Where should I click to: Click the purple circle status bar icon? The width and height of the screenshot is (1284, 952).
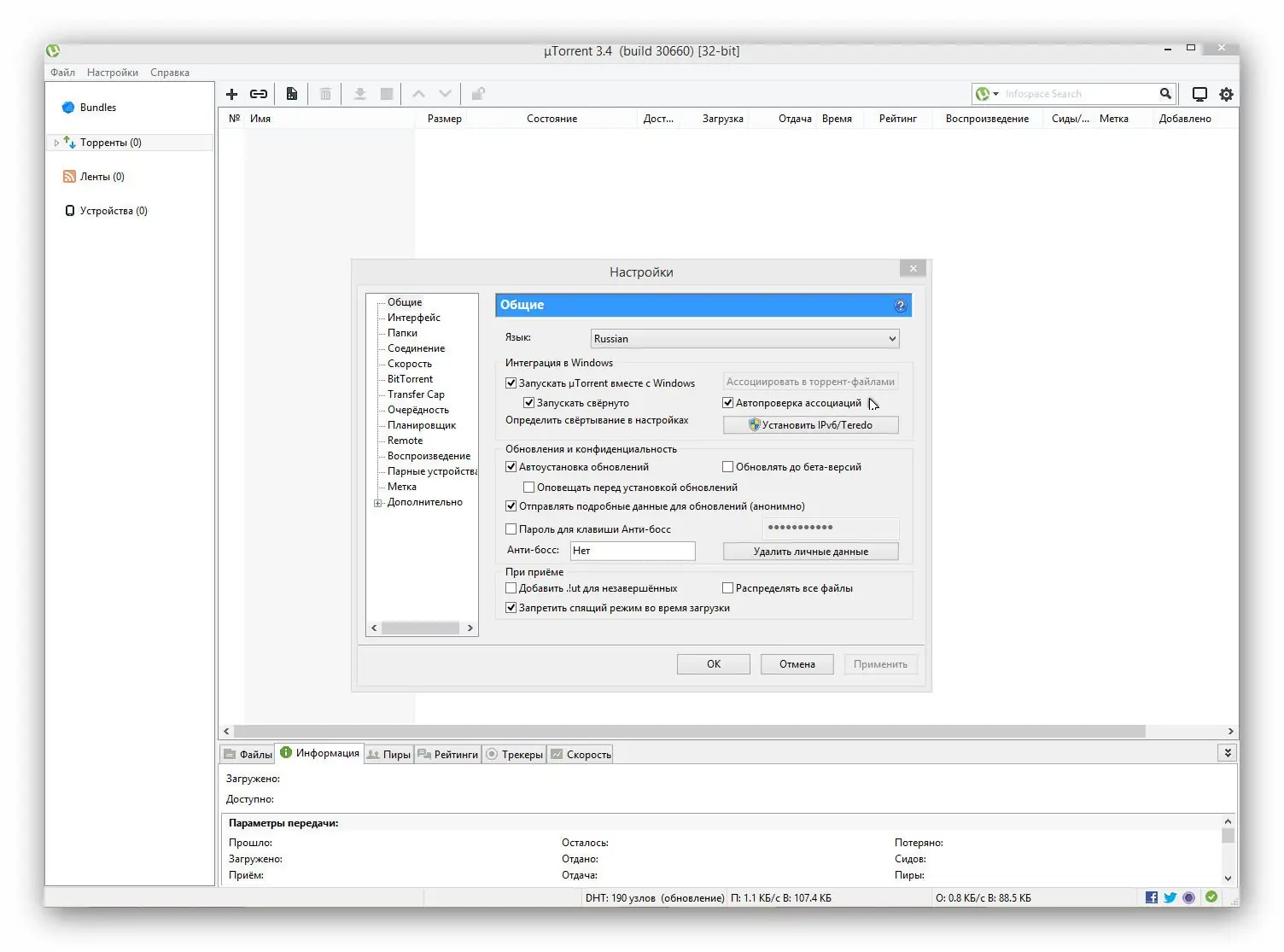[1189, 897]
